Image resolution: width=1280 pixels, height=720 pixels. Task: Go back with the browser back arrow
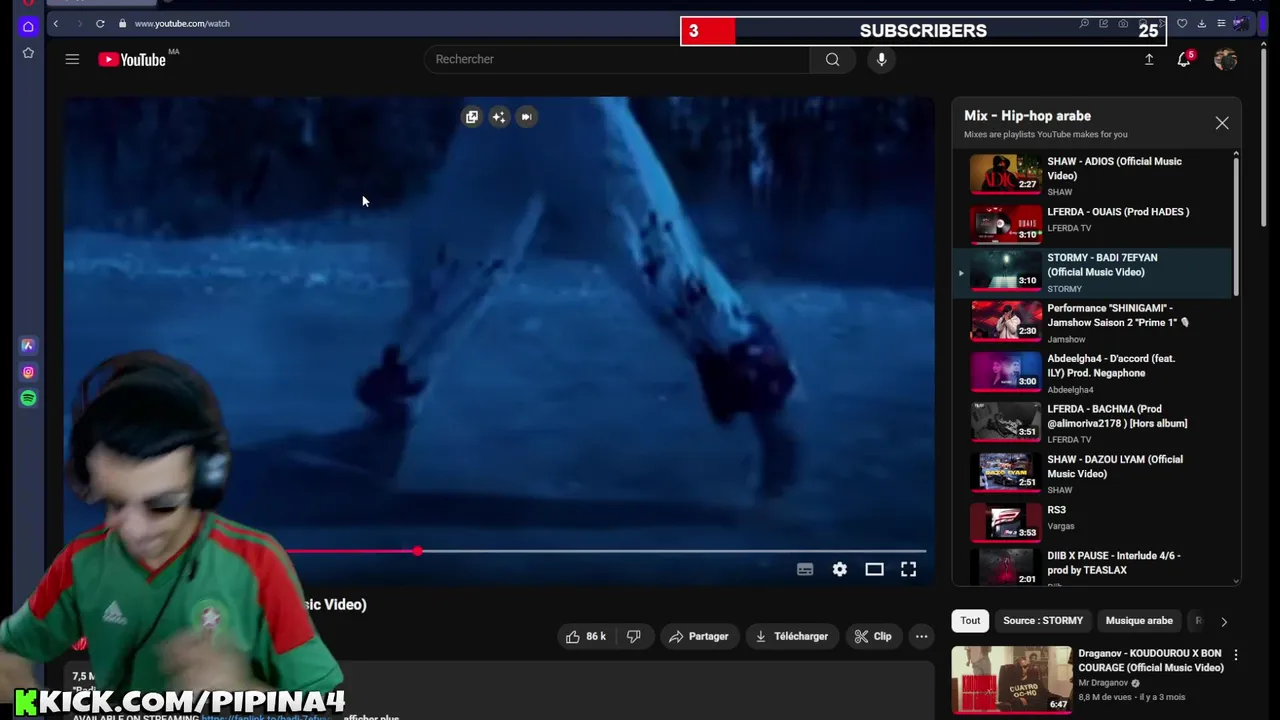56,23
